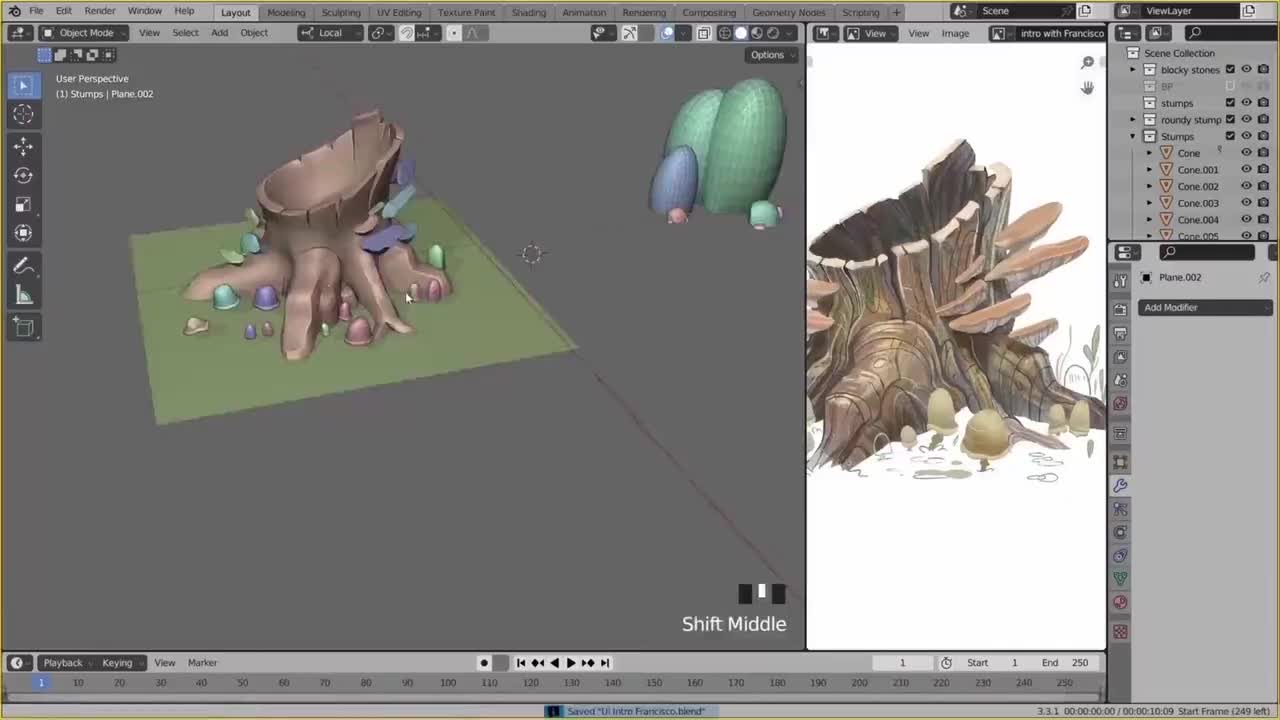Activate the Cursor tool
This screenshot has width=1280, height=720.
pos(24,115)
